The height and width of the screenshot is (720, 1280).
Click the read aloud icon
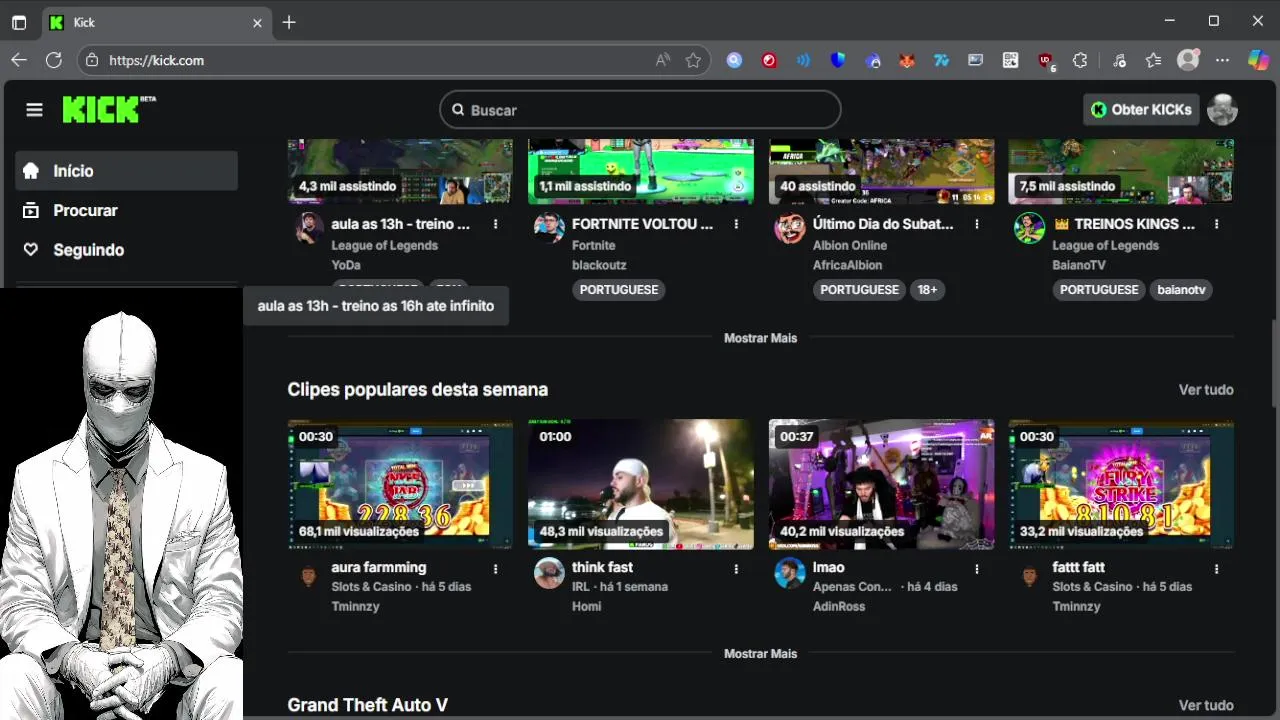663,60
